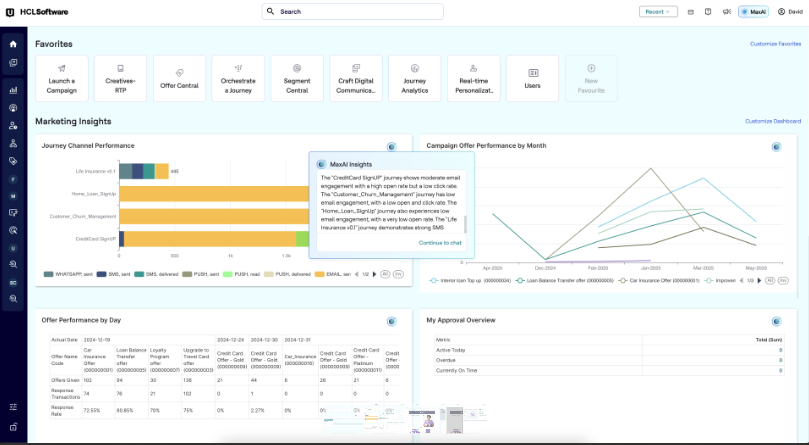The image size is (809, 445).
Task: Click the Users favorite tile
Action: coord(533,78)
